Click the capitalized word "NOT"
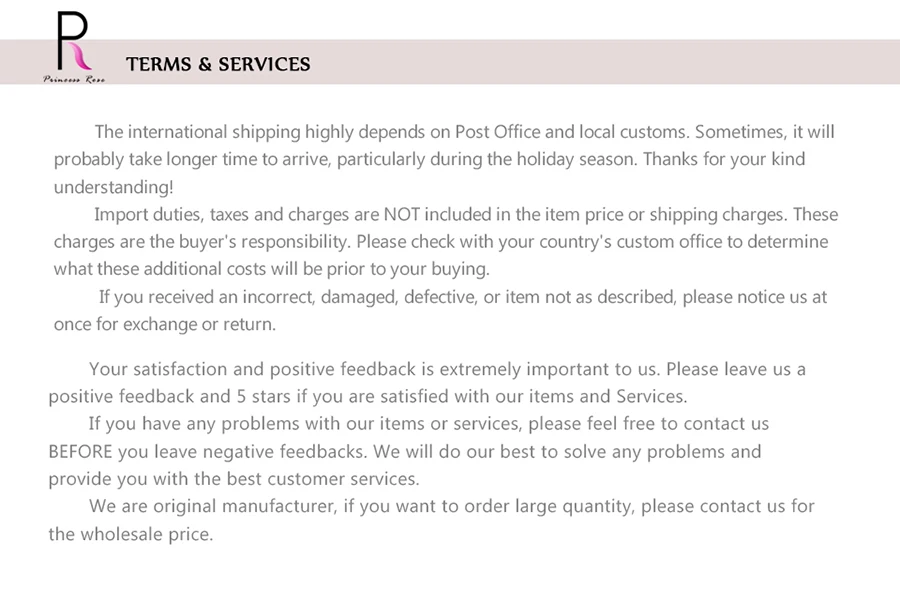Viewport: 900px width, 604px height. 404,215
